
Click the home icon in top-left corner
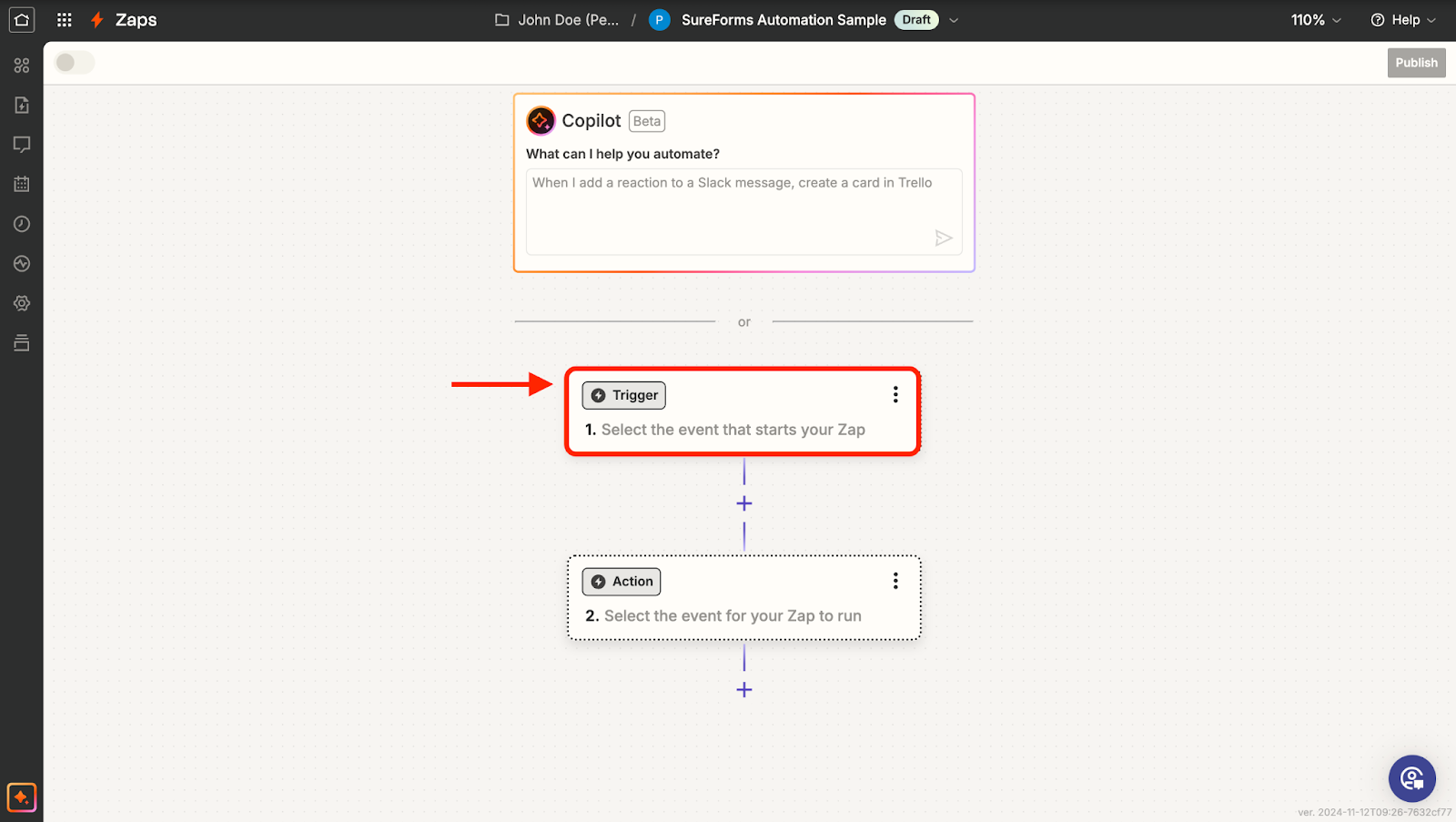(22, 20)
